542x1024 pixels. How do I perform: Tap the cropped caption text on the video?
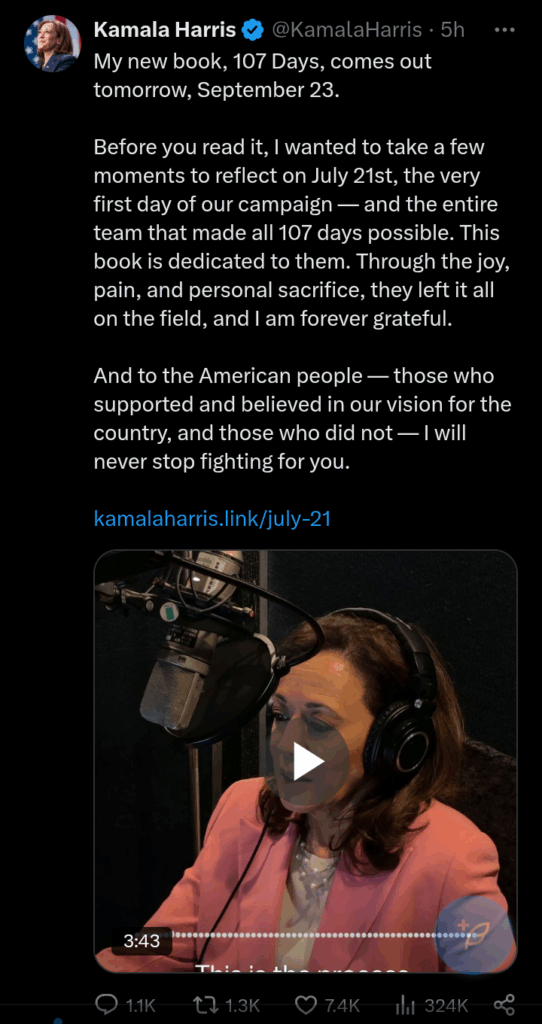(x=302, y=967)
